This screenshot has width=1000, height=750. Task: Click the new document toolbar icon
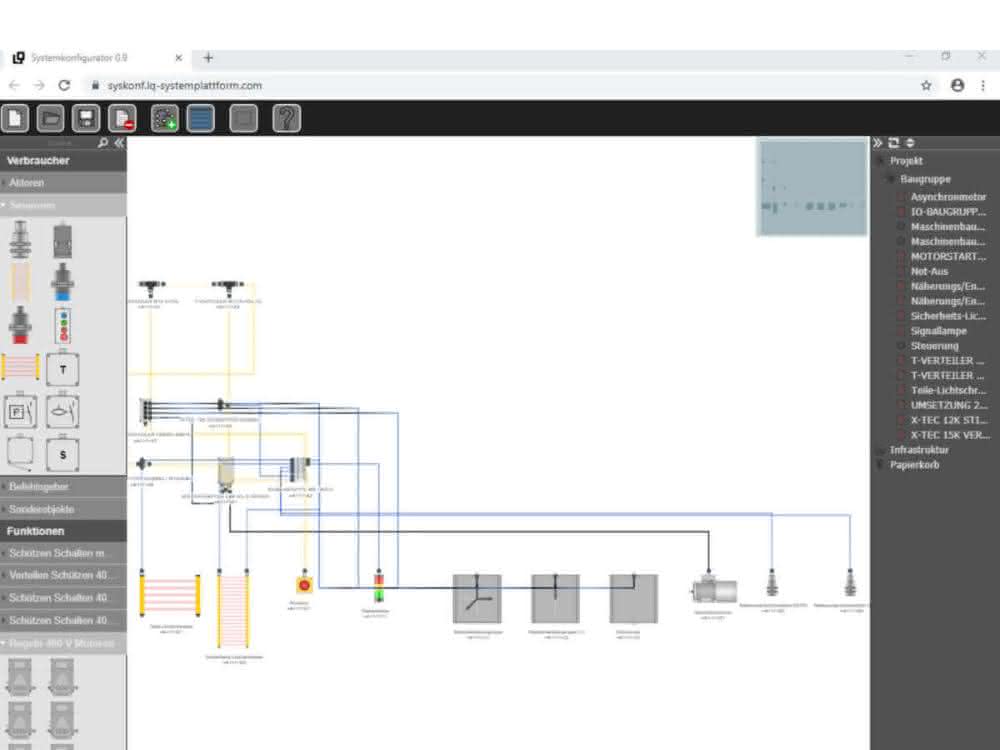(15, 119)
